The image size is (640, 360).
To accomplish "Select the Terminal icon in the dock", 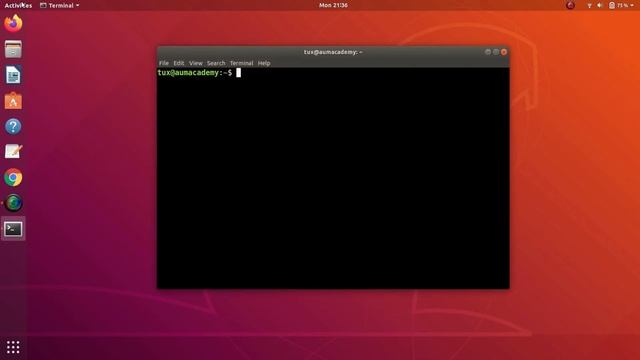I will (13, 229).
